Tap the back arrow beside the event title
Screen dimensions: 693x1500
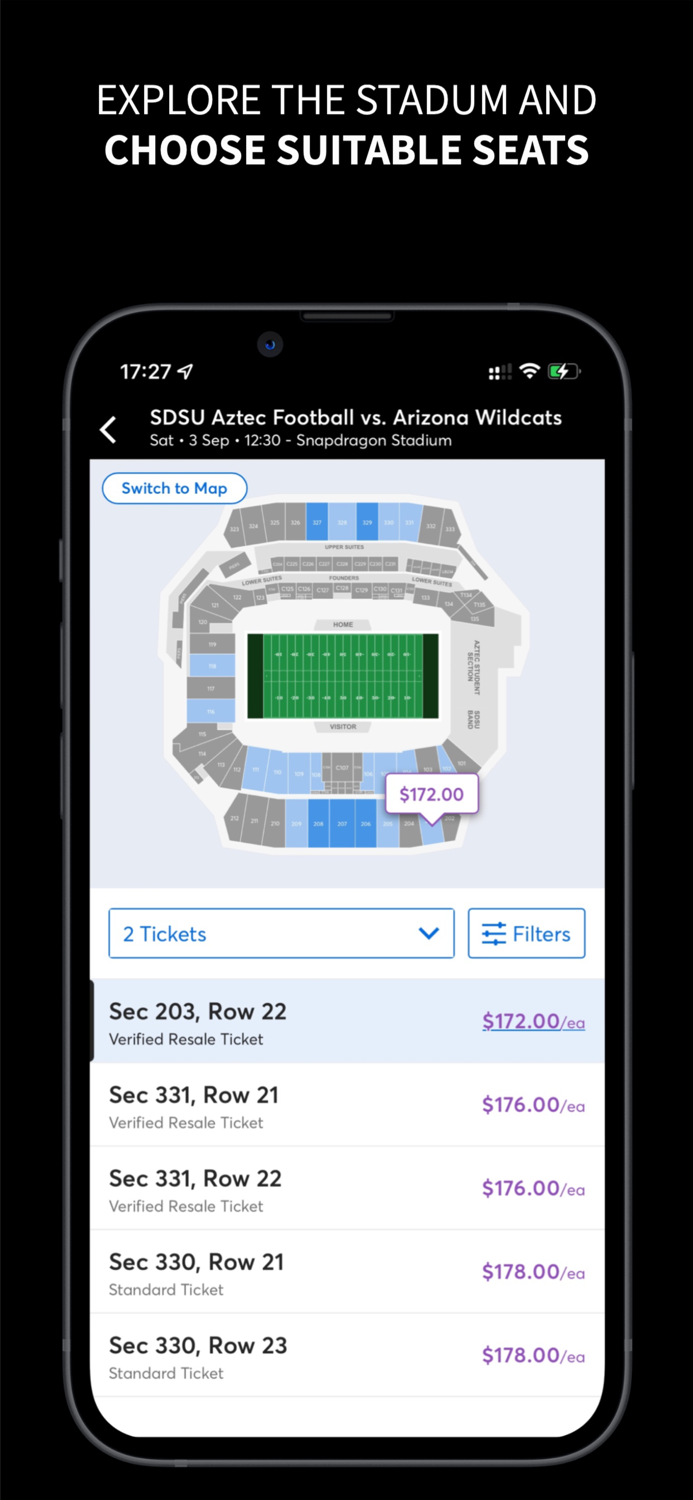109,428
